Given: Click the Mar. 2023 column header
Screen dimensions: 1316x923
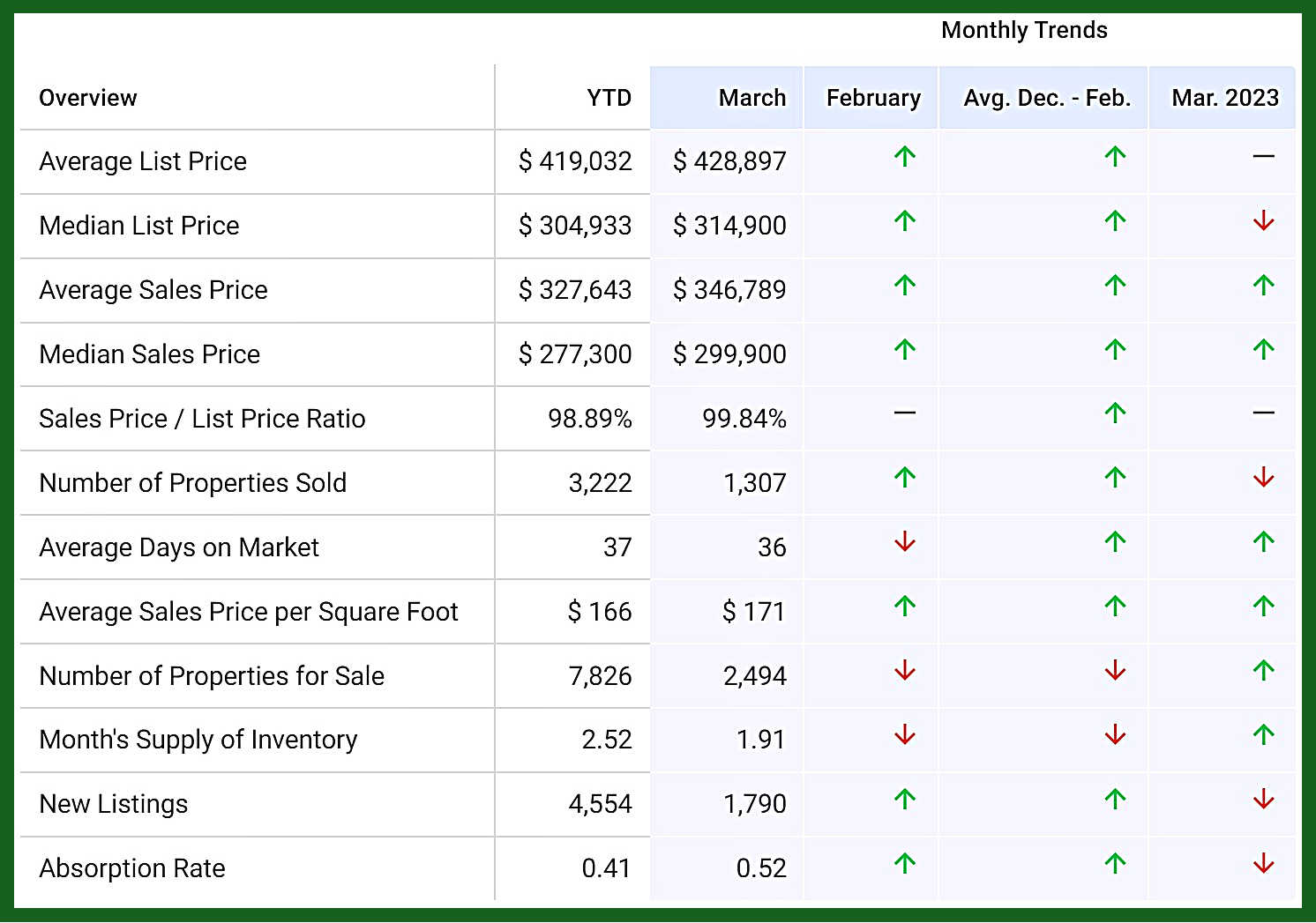Looking at the screenshot, I should (x=1224, y=98).
